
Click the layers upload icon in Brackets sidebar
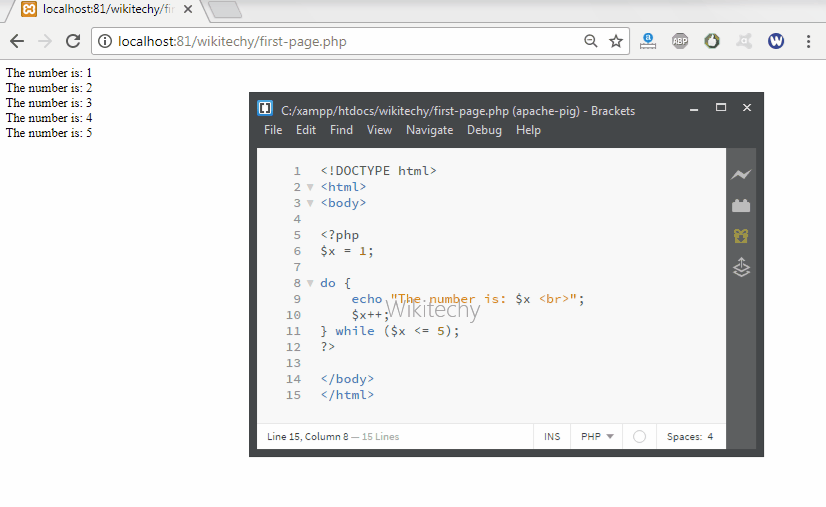coord(740,268)
